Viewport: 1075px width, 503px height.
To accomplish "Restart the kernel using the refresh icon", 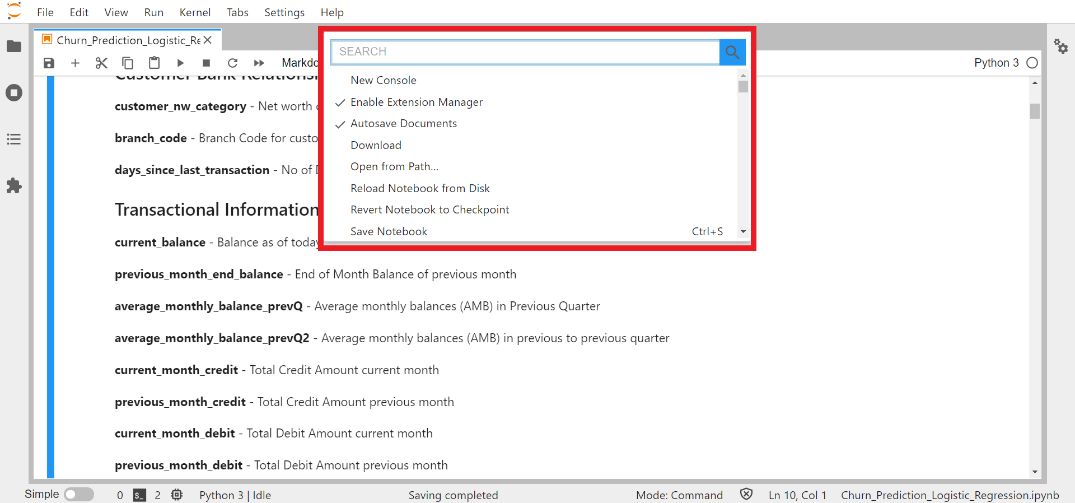I will point(232,63).
